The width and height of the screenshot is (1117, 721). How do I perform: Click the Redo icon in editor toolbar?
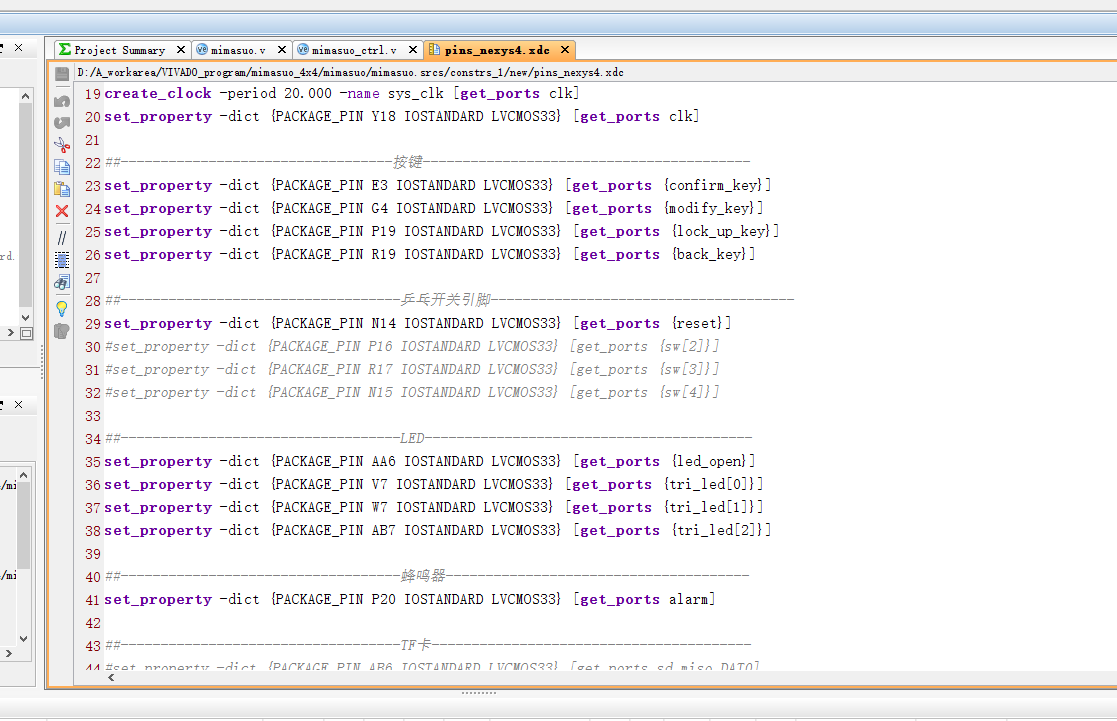point(62,123)
